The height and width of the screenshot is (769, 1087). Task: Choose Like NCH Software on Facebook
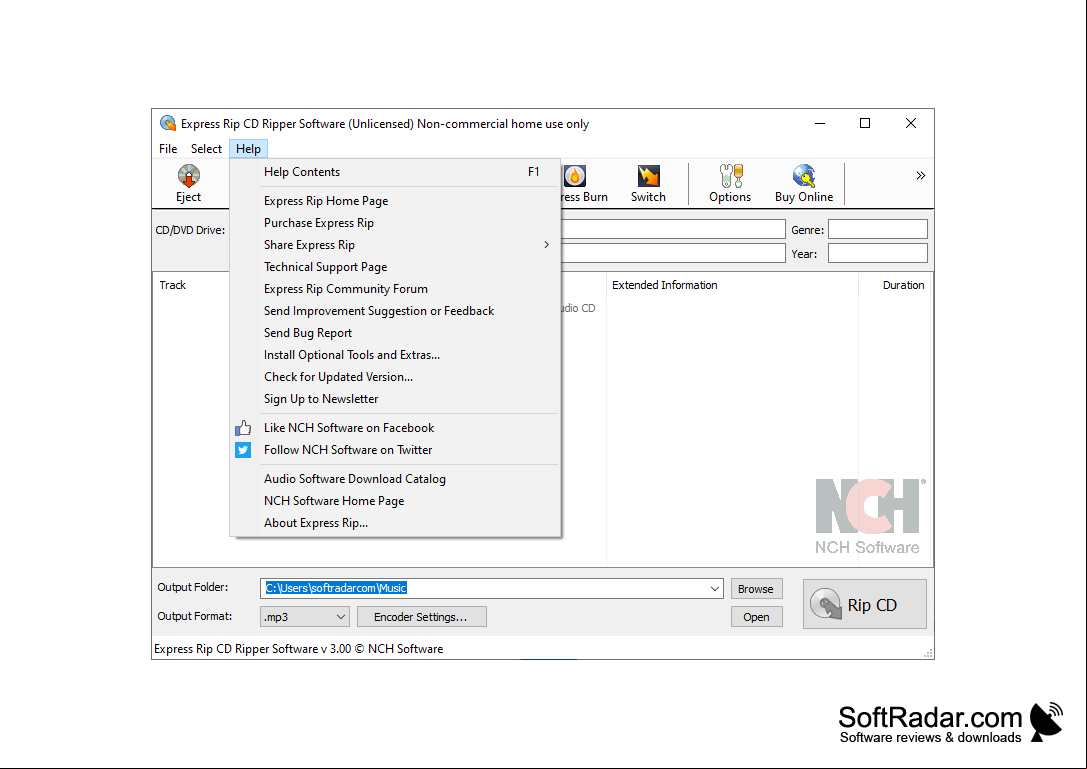(x=395, y=428)
